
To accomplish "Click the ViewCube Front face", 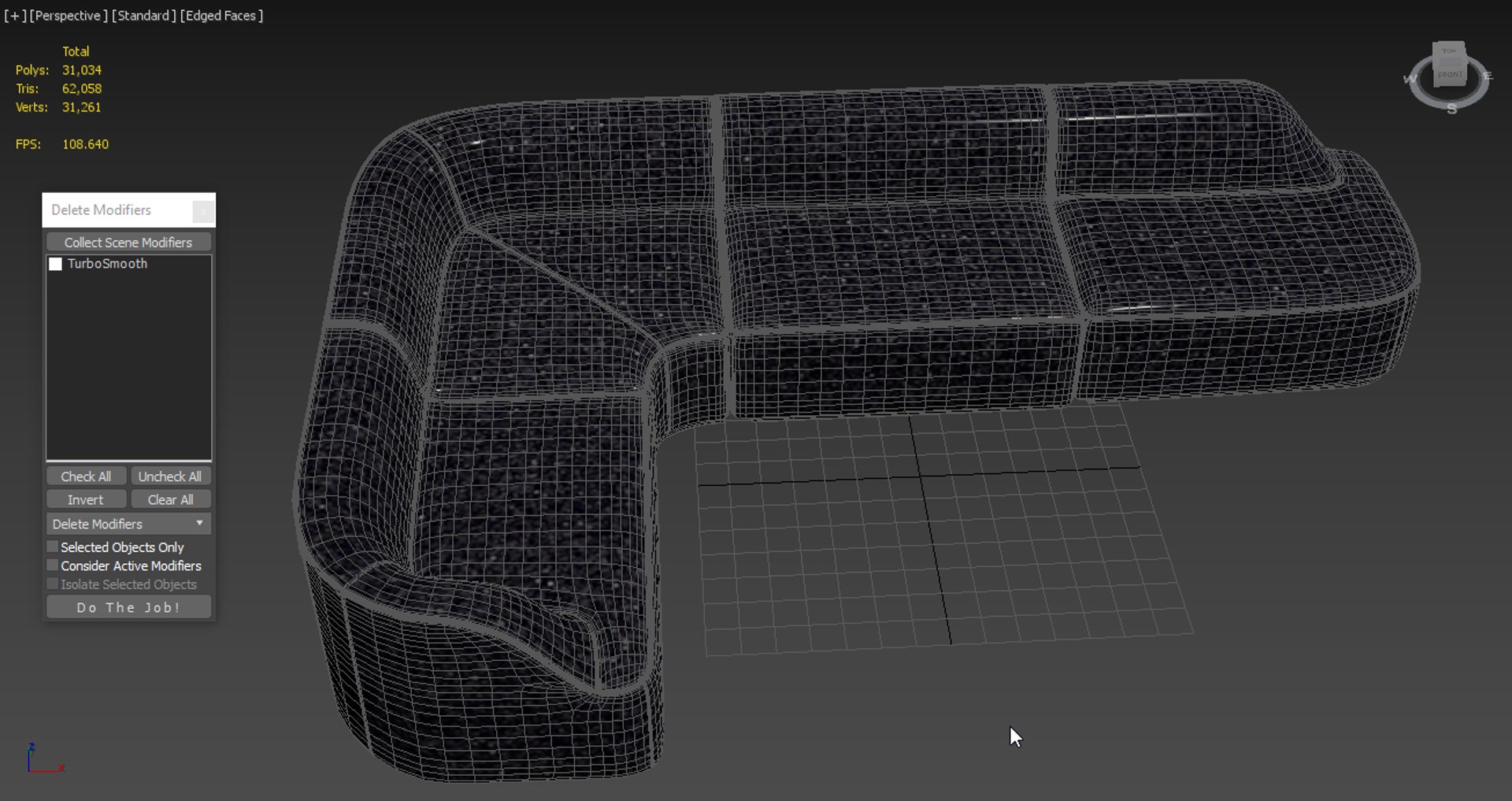I will click(x=1450, y=75).
